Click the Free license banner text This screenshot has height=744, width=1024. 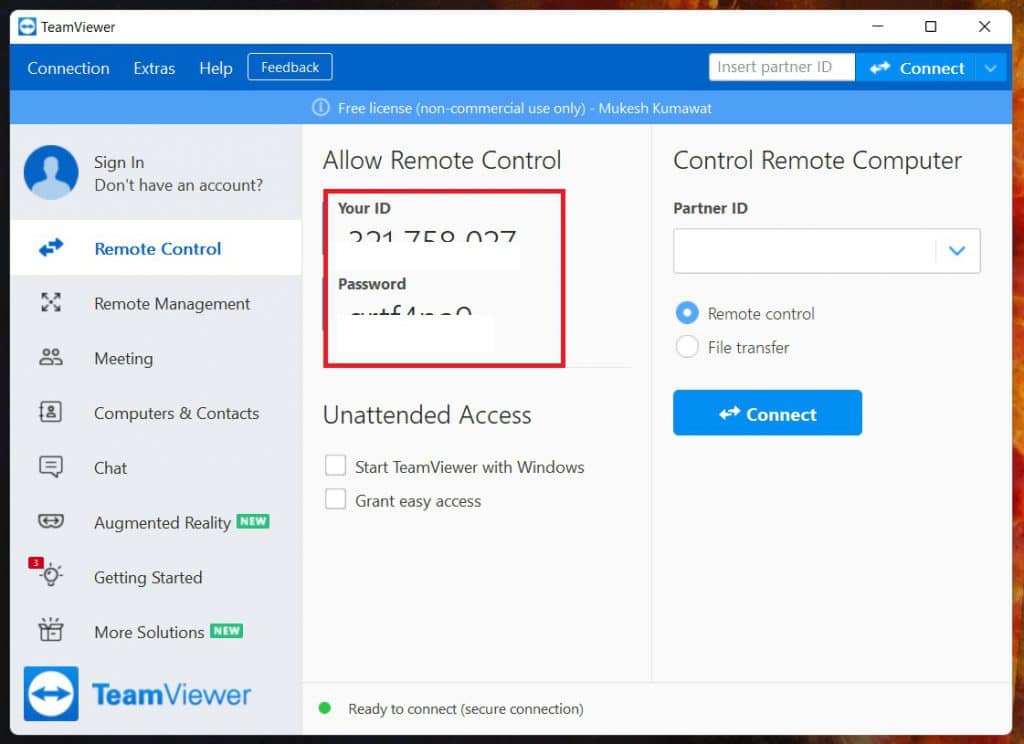524,108
